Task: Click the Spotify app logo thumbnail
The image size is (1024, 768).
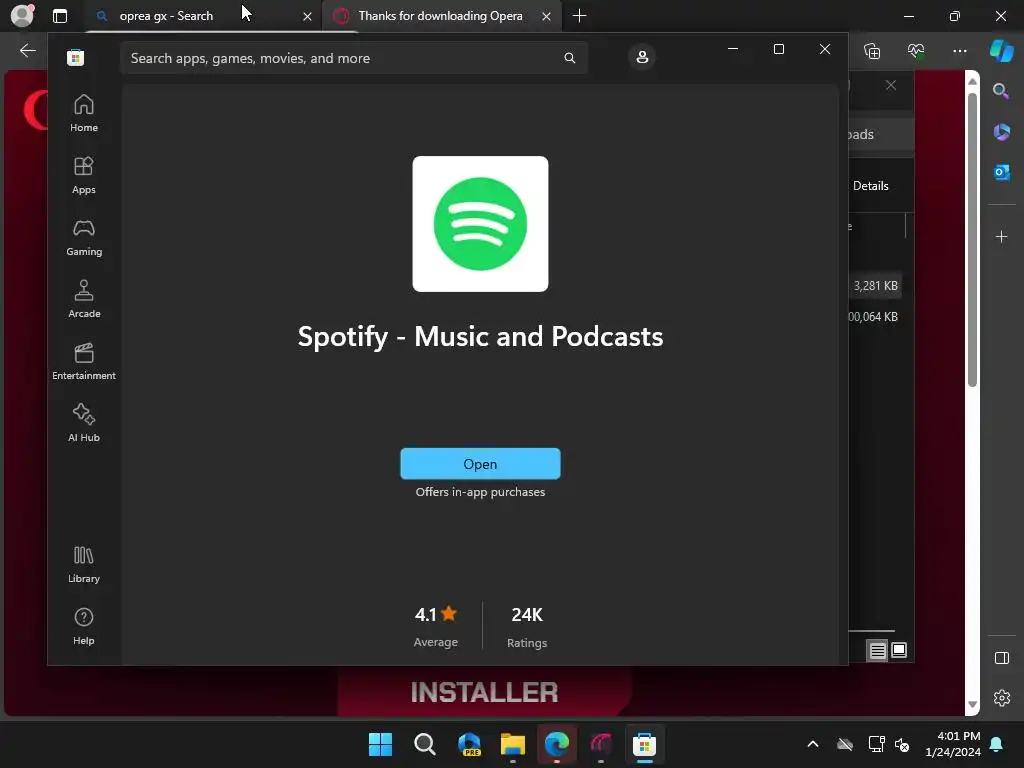Action: coord(480,224)
